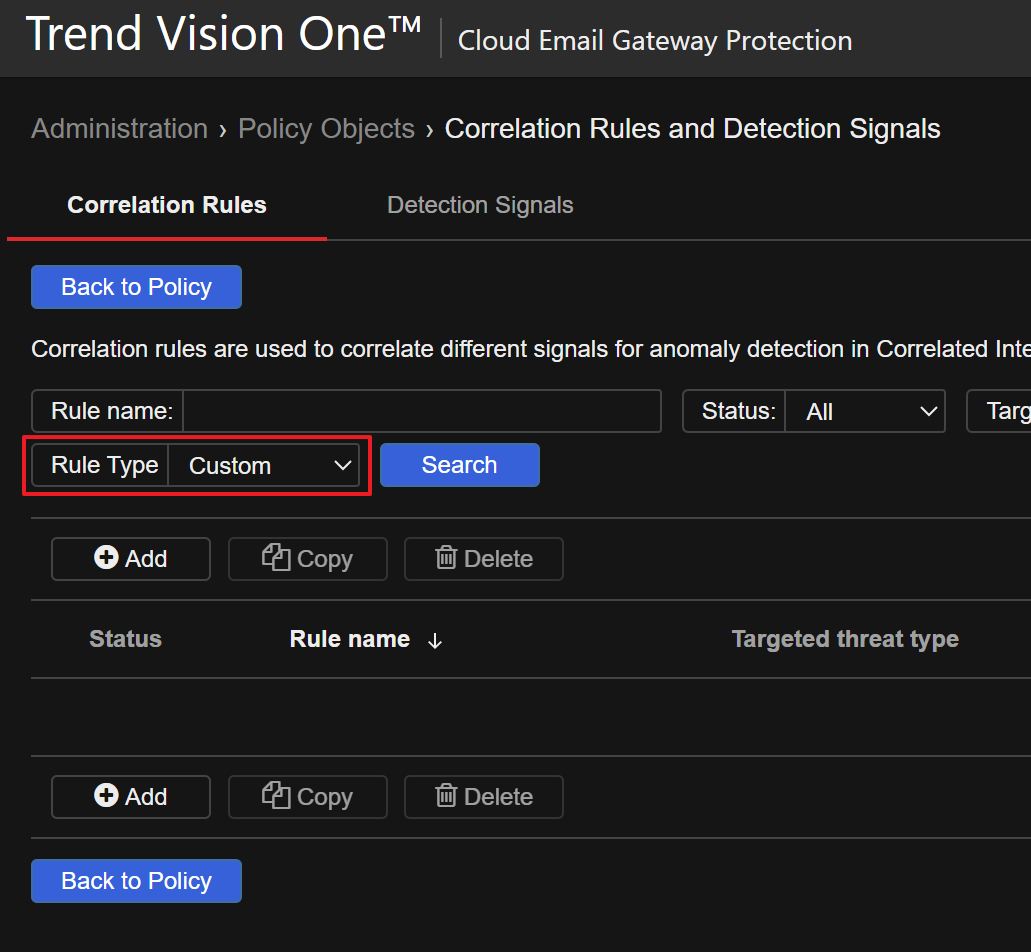The height and width of the screenshot is (952, 1031).
Task: Click the plus icon on the lower Add button
Action: [106, 796]
